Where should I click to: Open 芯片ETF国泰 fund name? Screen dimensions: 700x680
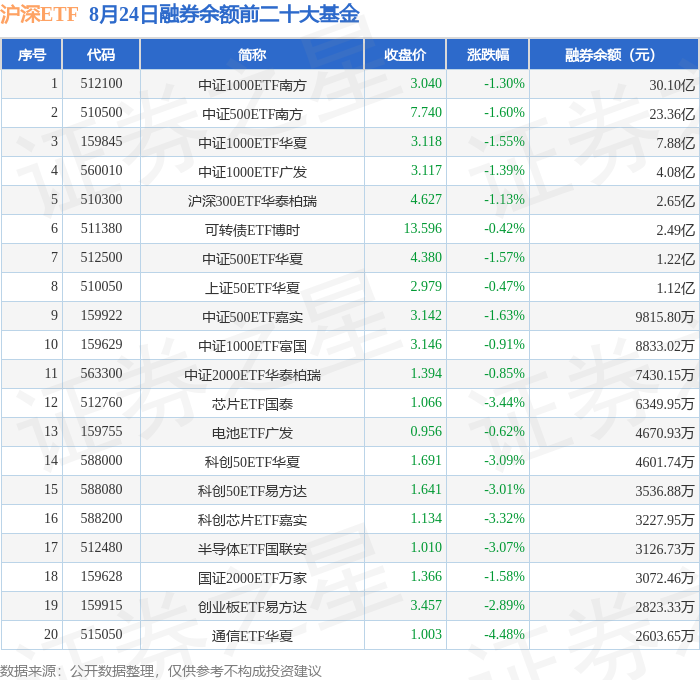[x=252, y=405]
